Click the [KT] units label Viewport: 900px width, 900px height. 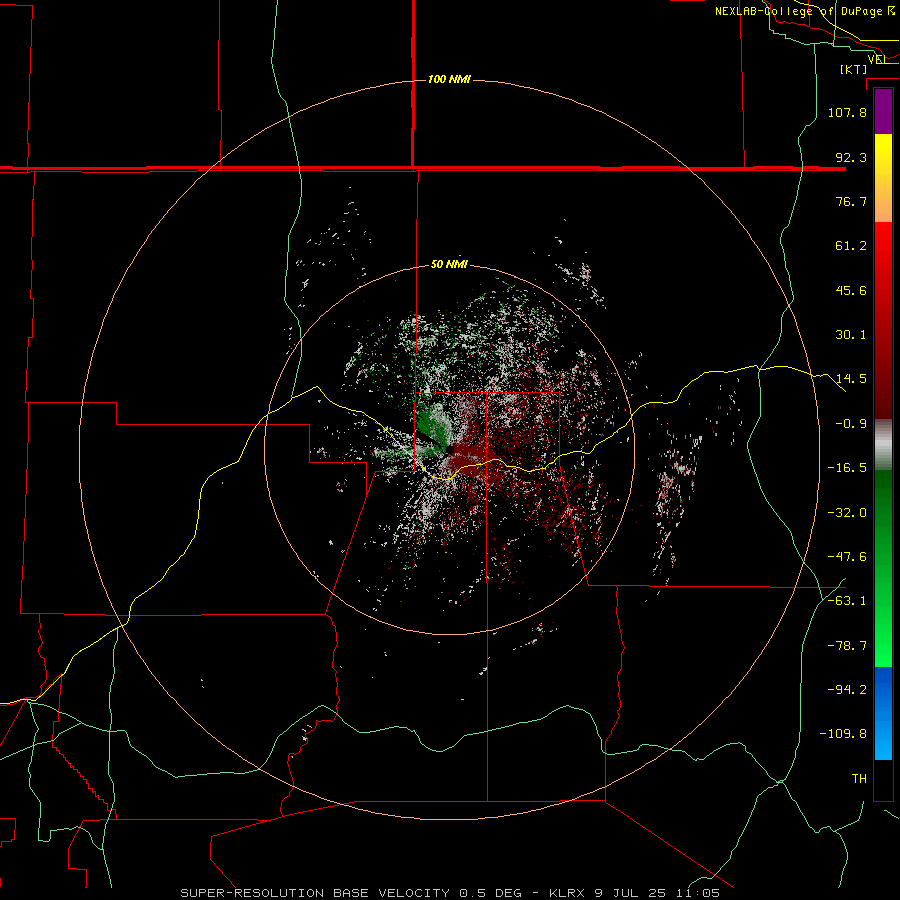coord(854,69)
